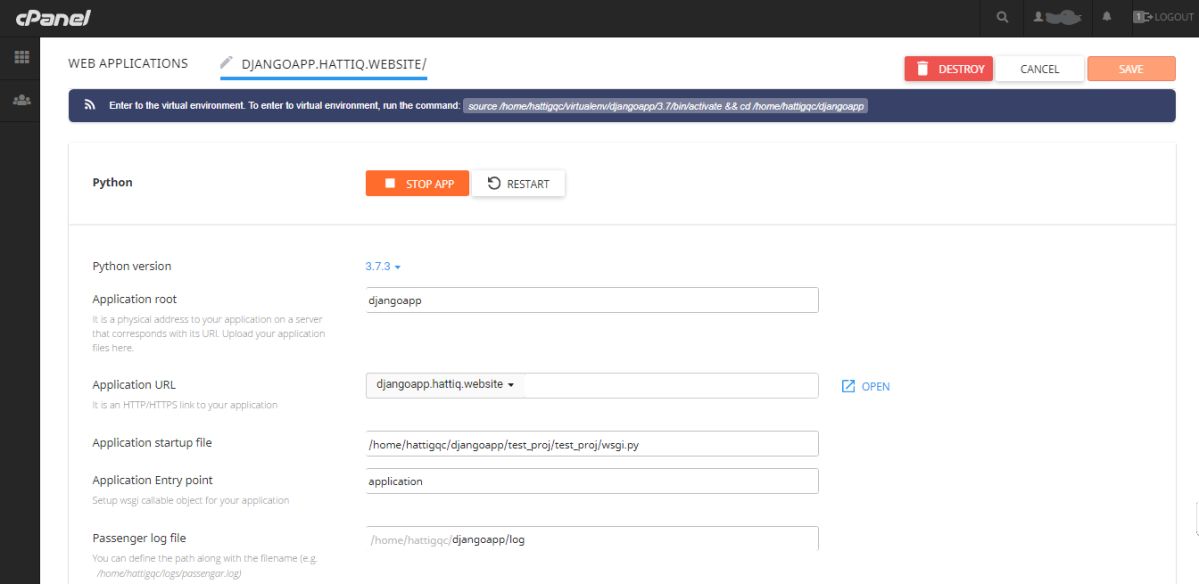
Task: Click the cPanel logo
Action: click(x=53, y=18)
